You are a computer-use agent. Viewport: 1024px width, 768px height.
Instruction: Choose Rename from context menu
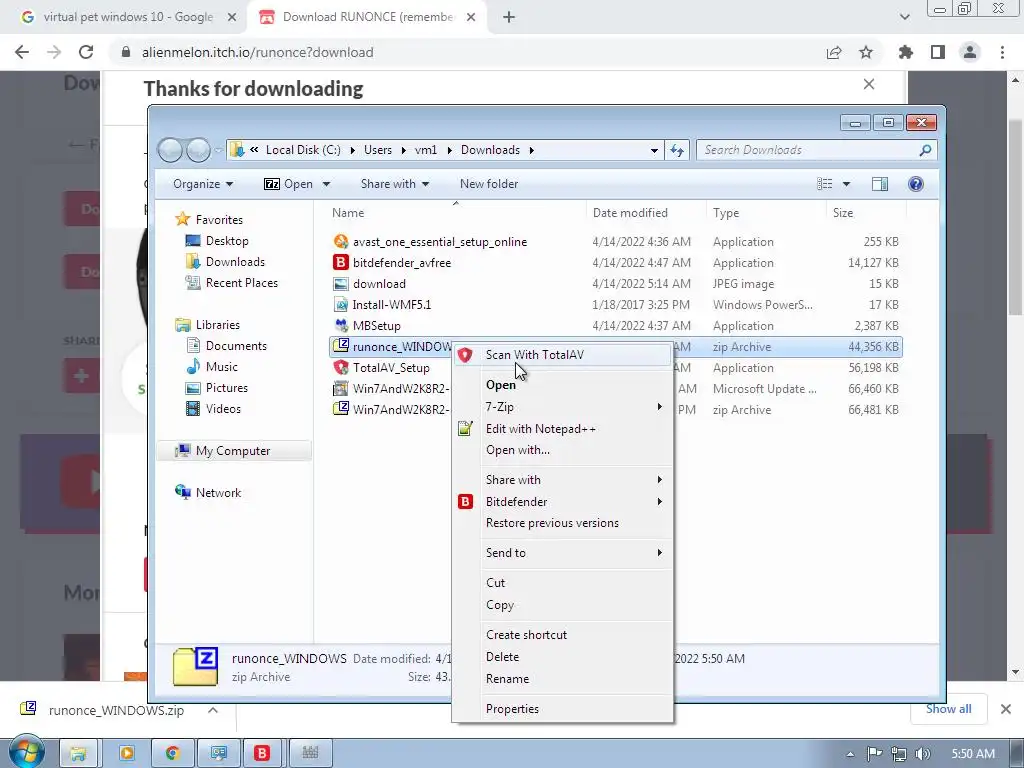click(x=563, y=679)
